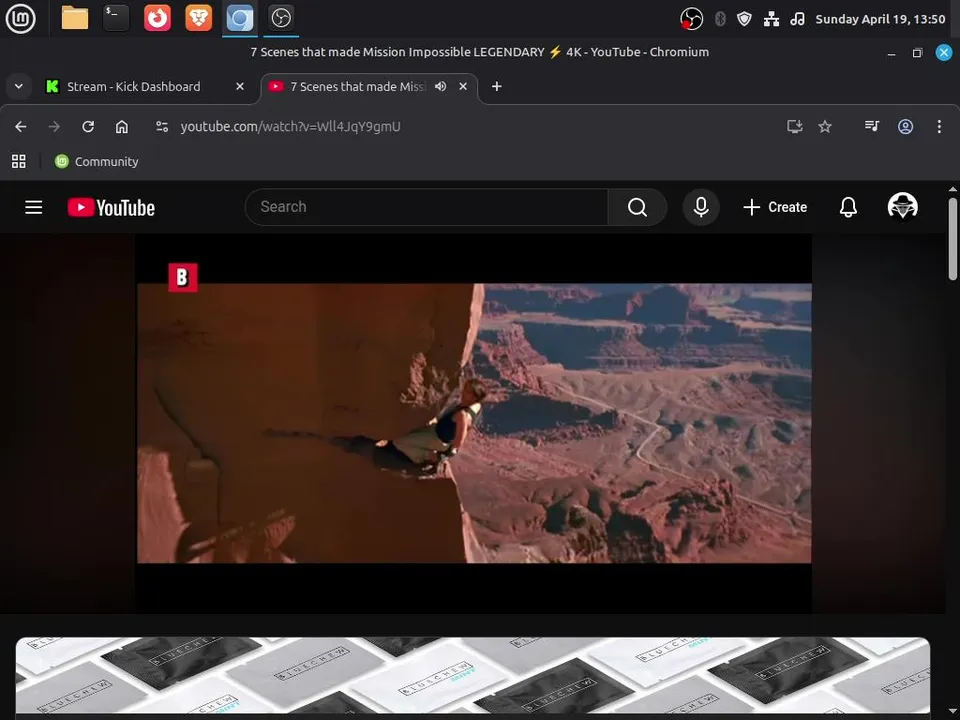Screen dimensions: 960x720
Task: Open the YouTube account avatar menu
Action: (902, 206)
